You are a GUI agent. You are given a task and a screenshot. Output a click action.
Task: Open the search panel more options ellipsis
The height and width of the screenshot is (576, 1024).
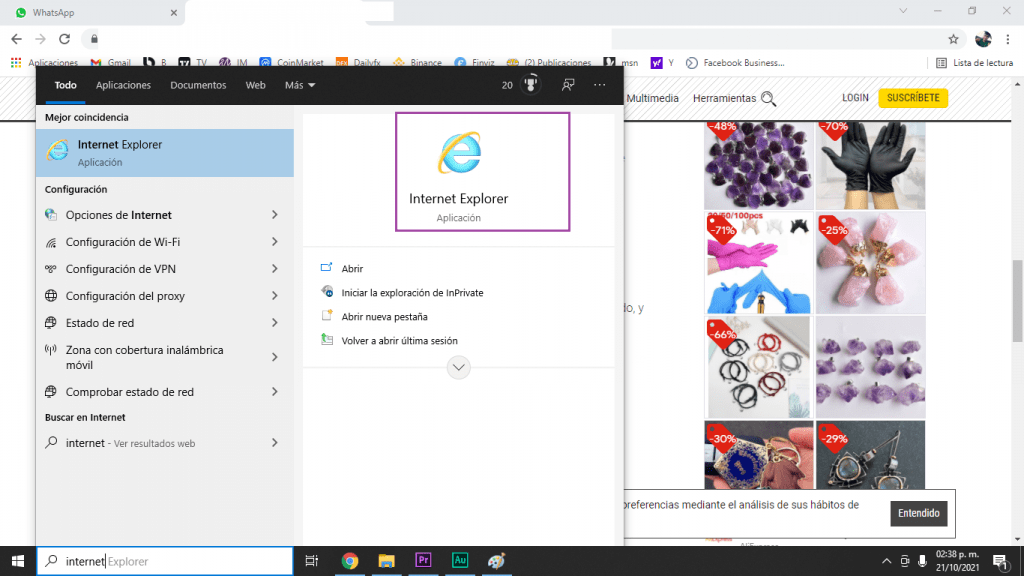point(600,85)
